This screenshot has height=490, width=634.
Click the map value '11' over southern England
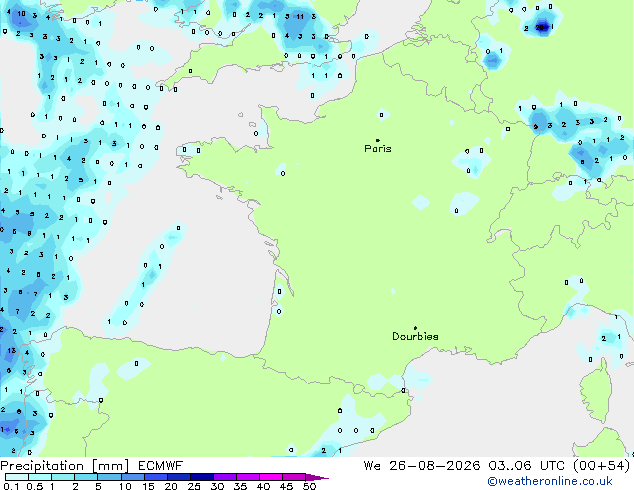(x=300, y=17)
